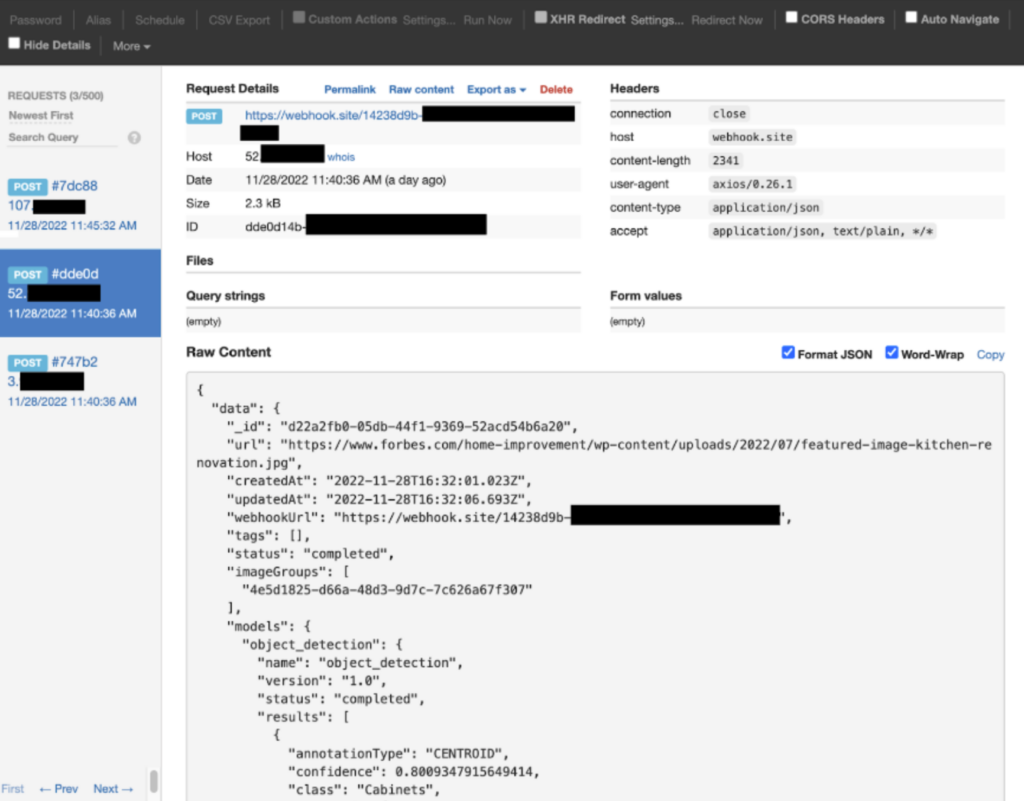Expand the More menu
Image resolution: width=1024 pixels, height=801 pixels.
(130, 45)
